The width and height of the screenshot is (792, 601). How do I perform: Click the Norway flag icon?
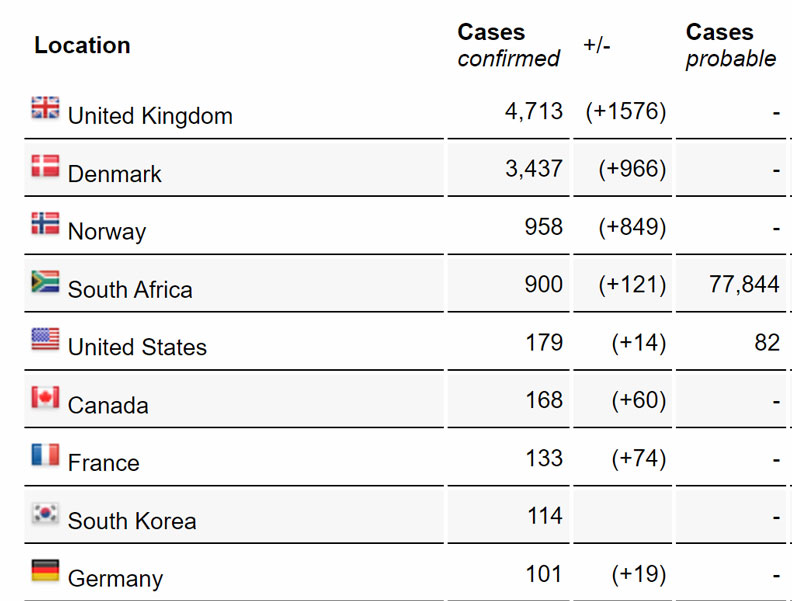(x=45, y=224)
